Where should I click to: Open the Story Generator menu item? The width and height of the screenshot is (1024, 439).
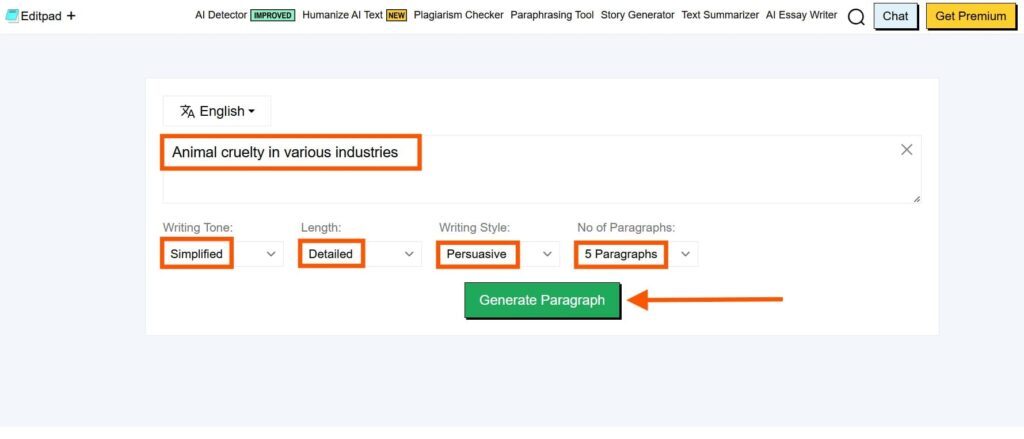pyautogui.click(x=637, y=15)
